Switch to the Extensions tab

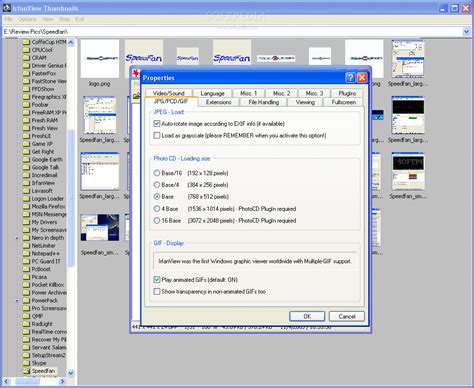pyautogui.click(x=219, y=102)
